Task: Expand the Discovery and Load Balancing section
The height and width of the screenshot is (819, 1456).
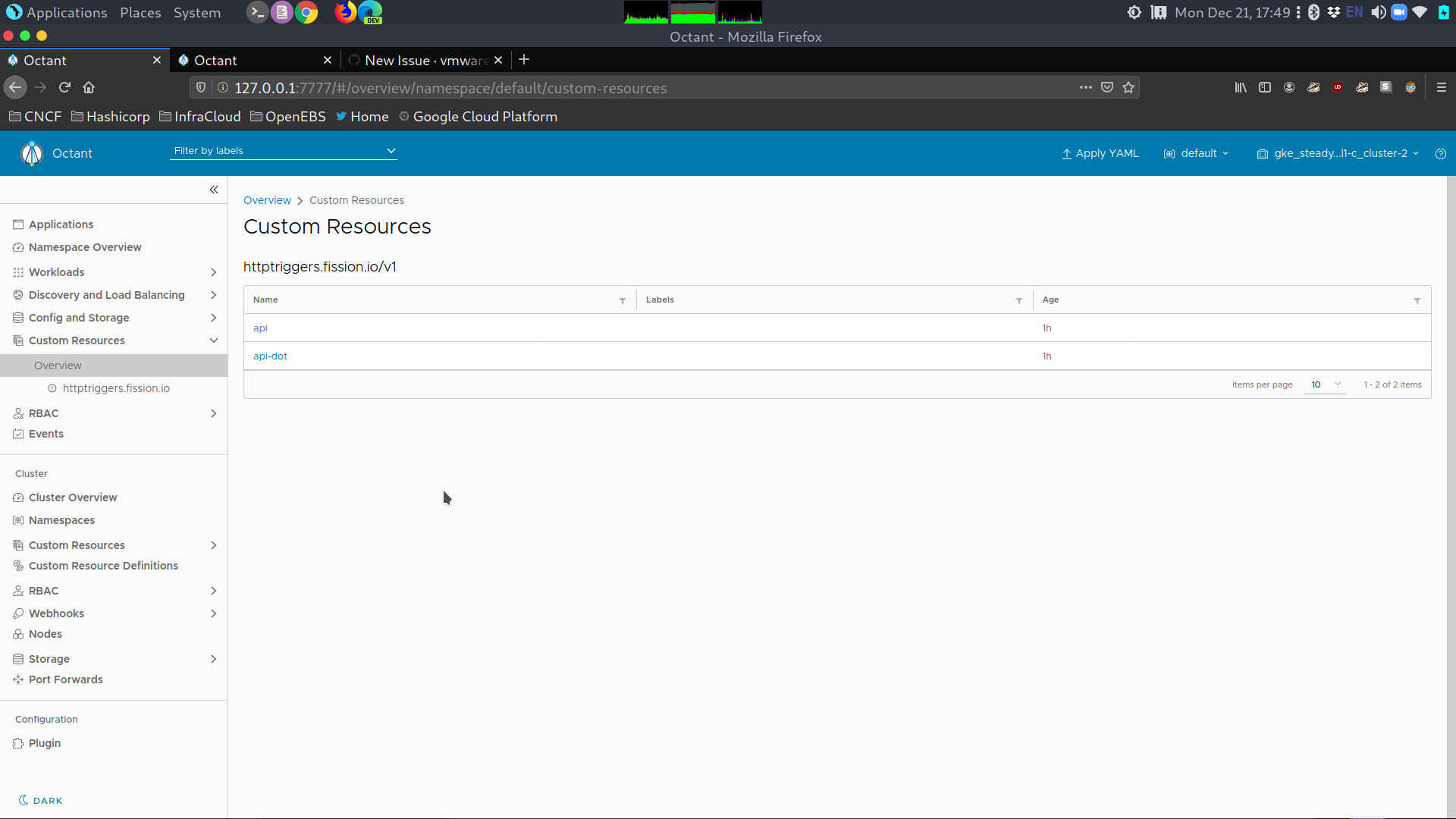Action: (214, 295)
